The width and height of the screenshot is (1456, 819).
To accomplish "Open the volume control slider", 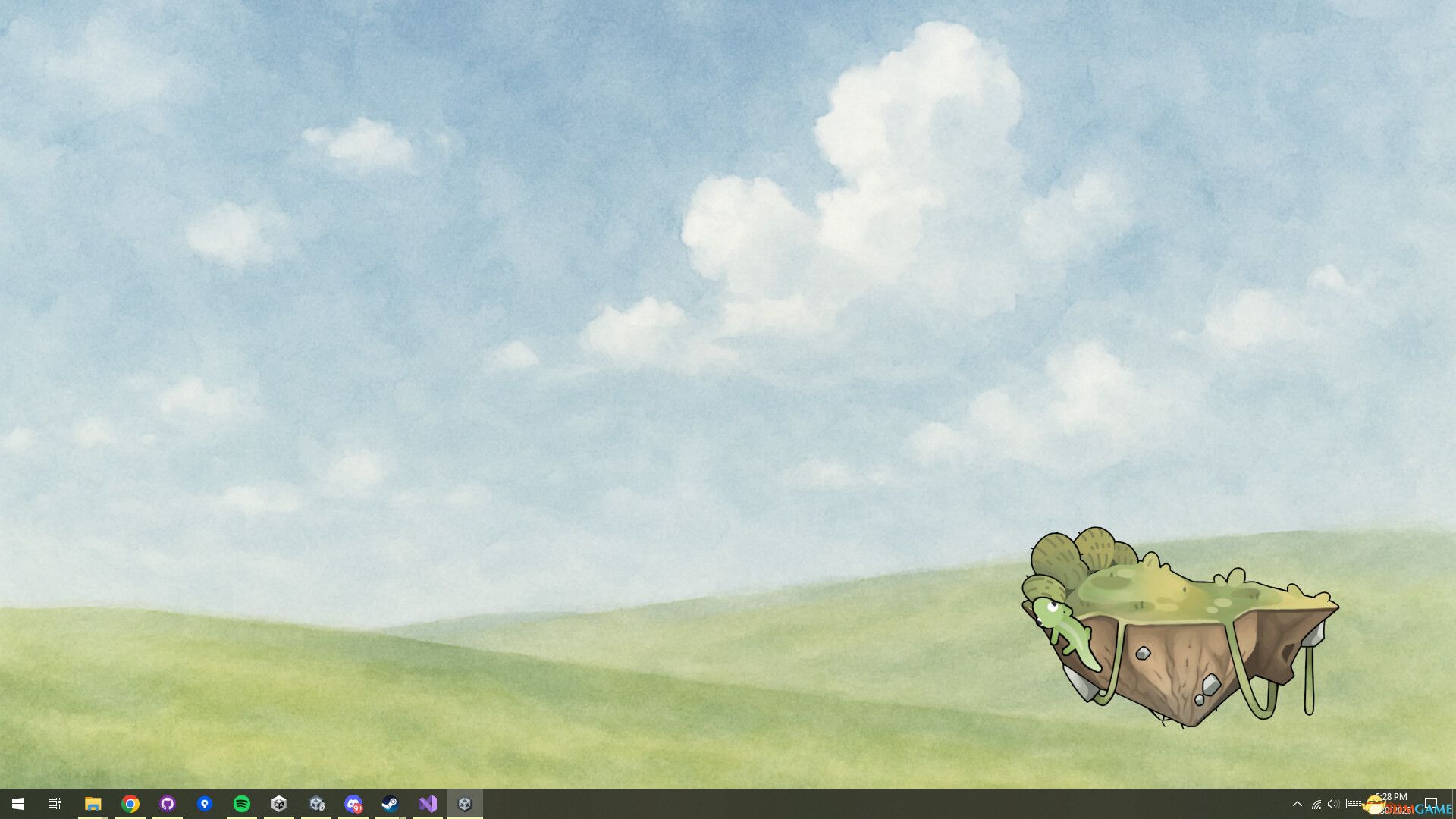I will [x=1333, y=804].
